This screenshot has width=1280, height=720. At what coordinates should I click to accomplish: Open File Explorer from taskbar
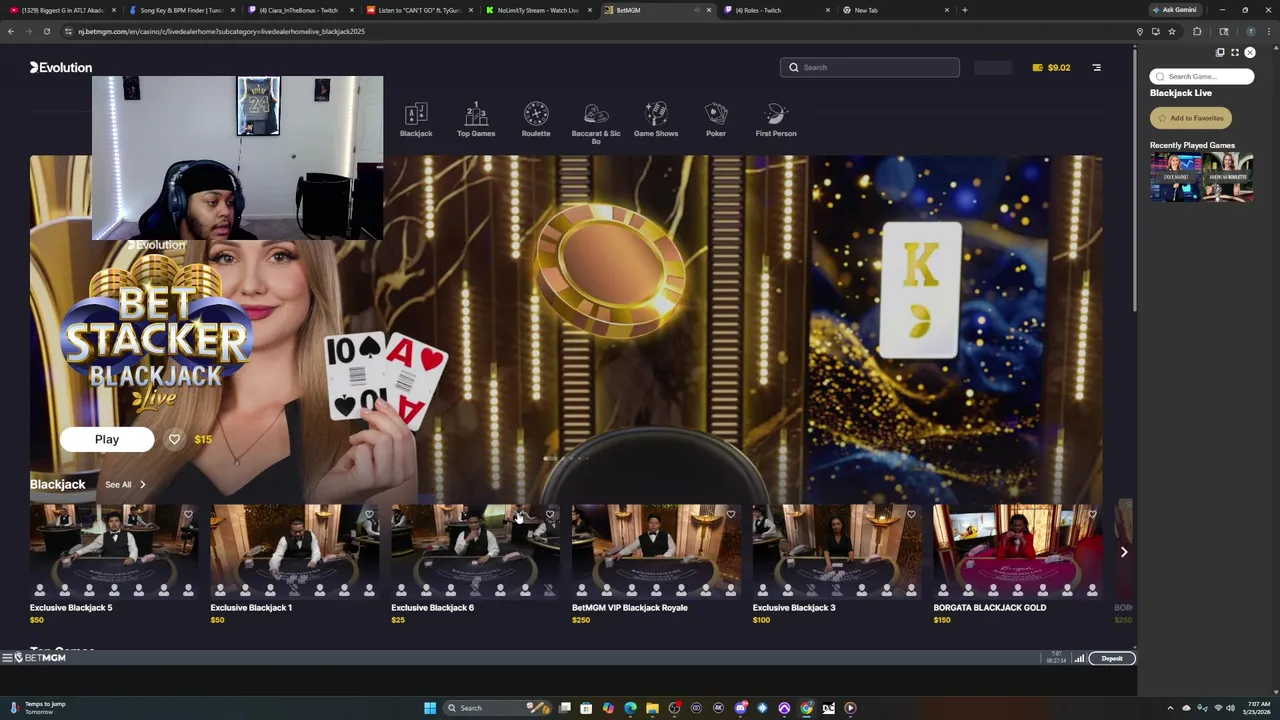point(652,708)
